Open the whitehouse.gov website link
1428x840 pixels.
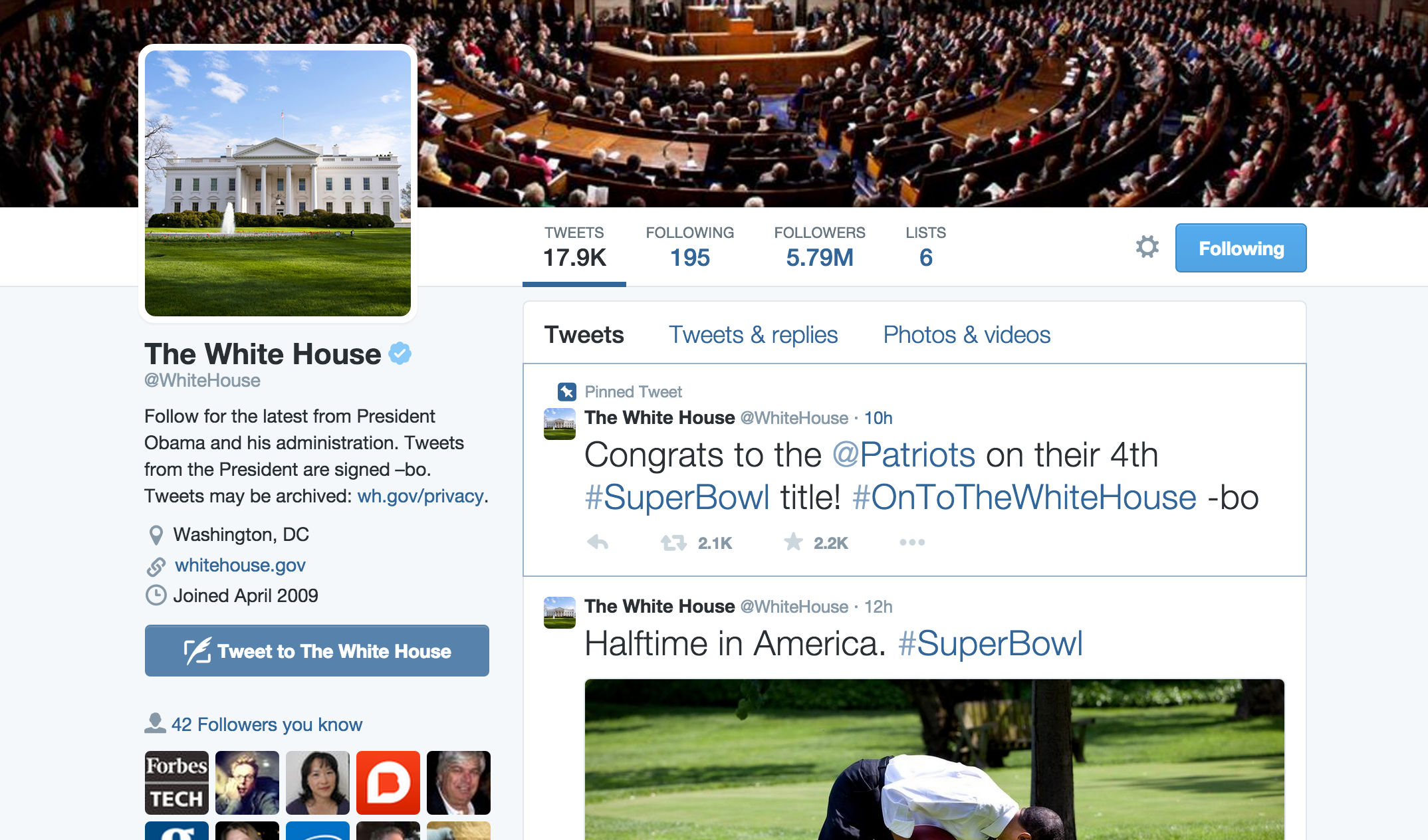[240, 565]
